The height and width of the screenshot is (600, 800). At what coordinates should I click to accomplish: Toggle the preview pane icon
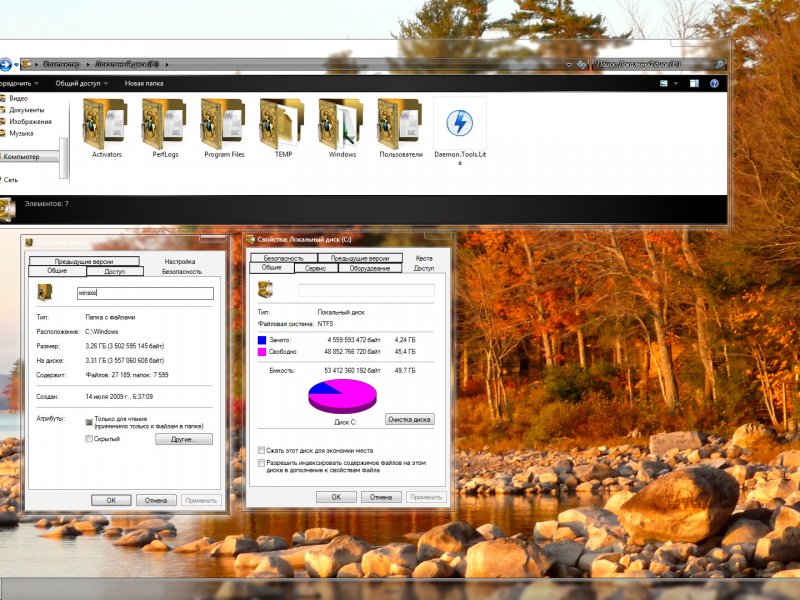pyautogui.click(x=694, y=83)
